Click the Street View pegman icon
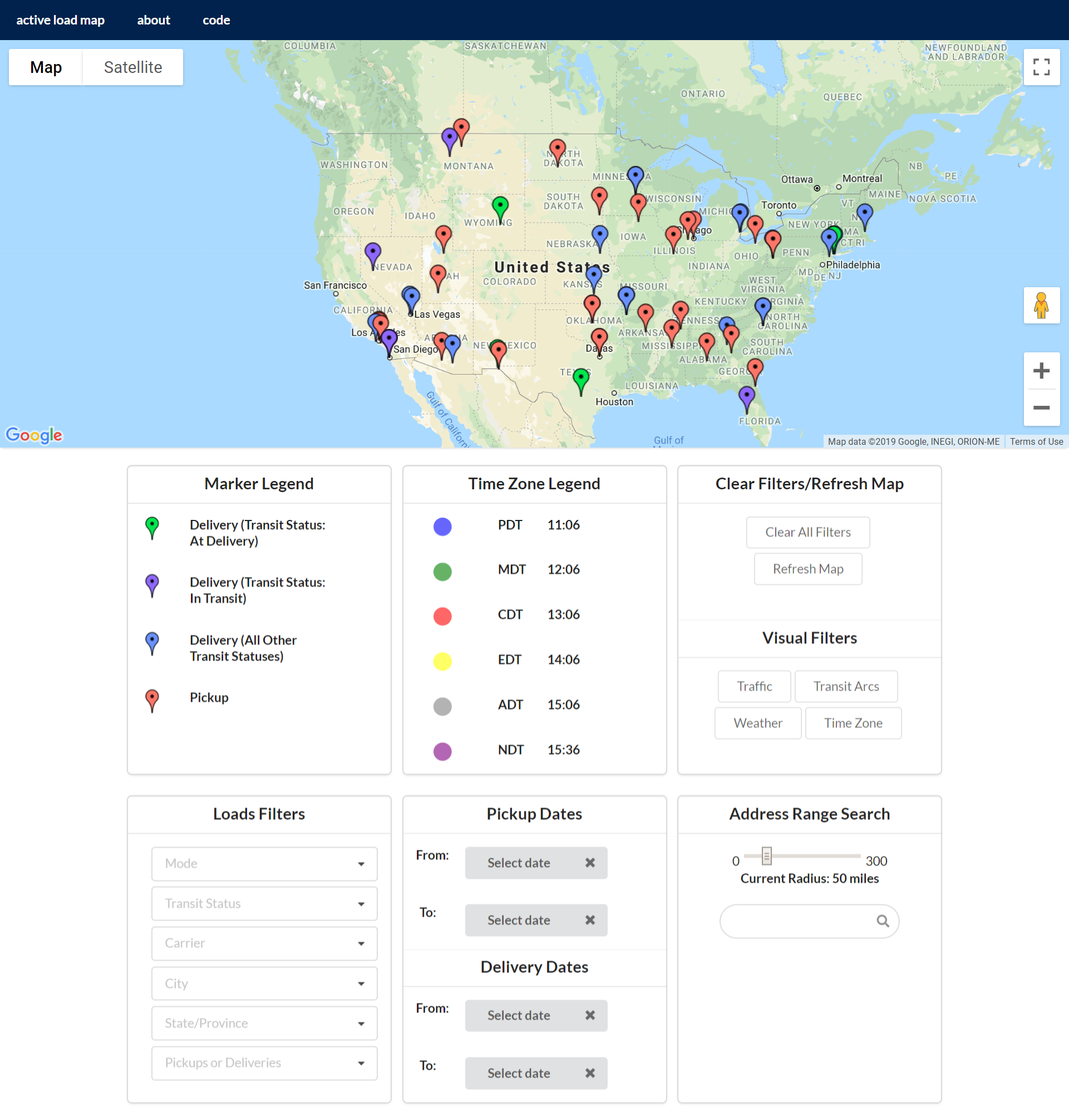This screenshot has width=1069, height=1120. coord(1041,306)
